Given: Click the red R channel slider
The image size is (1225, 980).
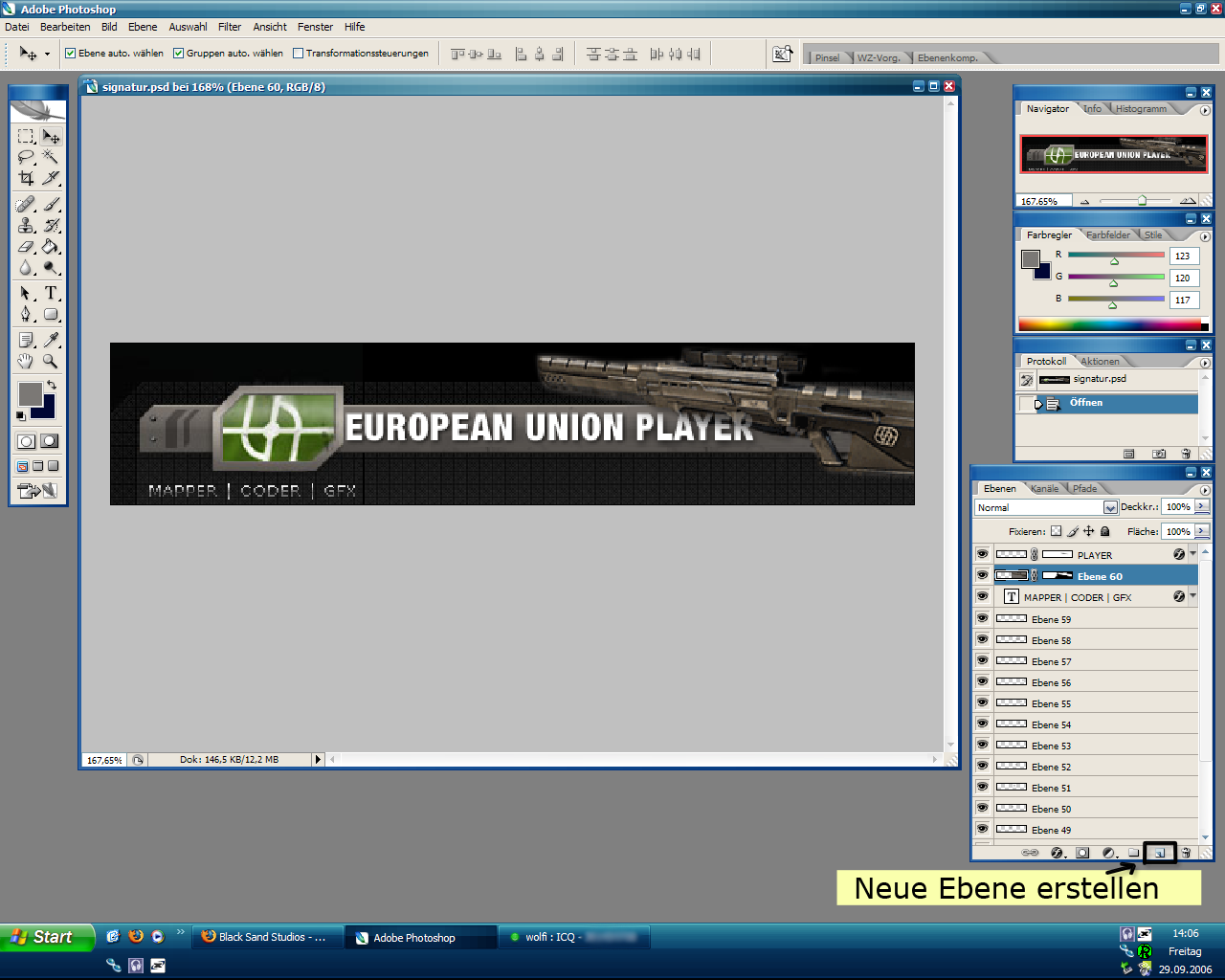Looking at the screenshot, I should (x=1116, y=255).
